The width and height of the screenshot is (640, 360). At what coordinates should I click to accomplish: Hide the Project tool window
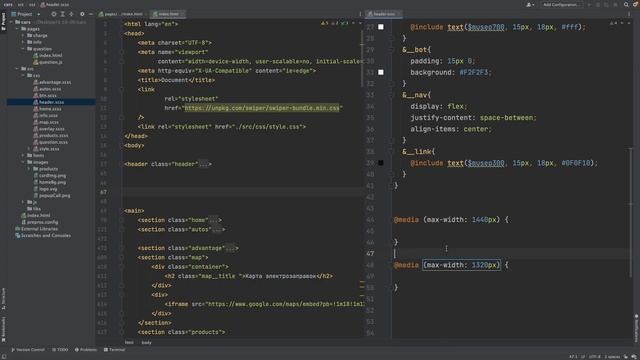(91, 14)
